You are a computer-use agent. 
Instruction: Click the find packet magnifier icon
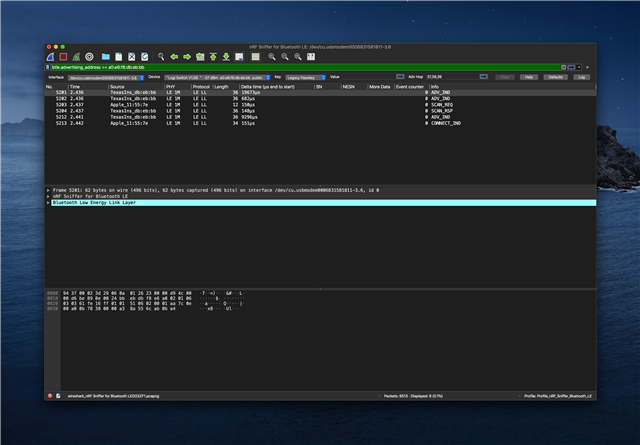tap(161, 57)
